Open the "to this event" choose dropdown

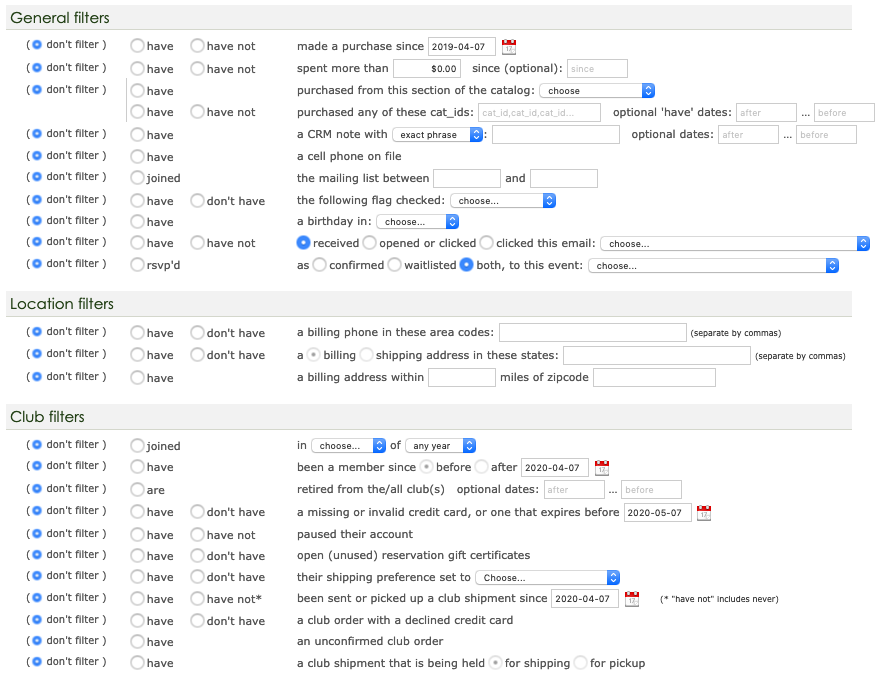(714, 266)
